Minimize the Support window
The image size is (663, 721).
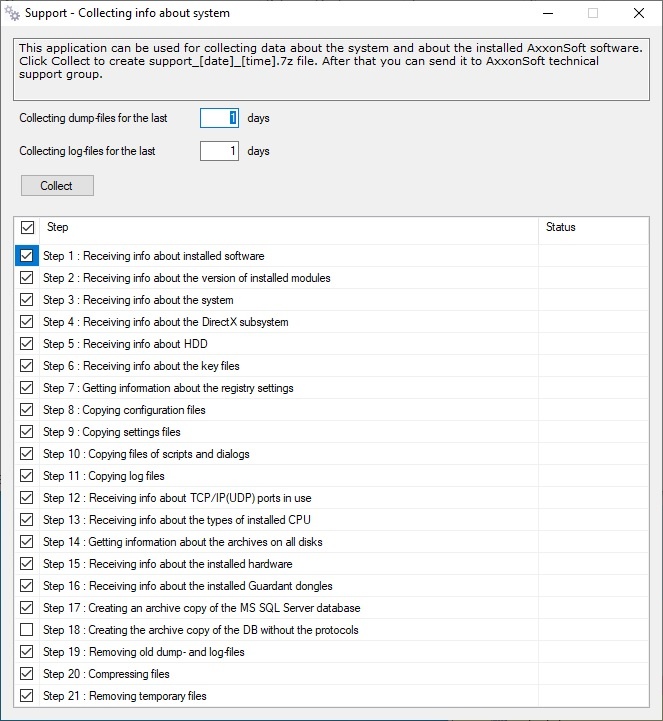(x=547, y=14)
